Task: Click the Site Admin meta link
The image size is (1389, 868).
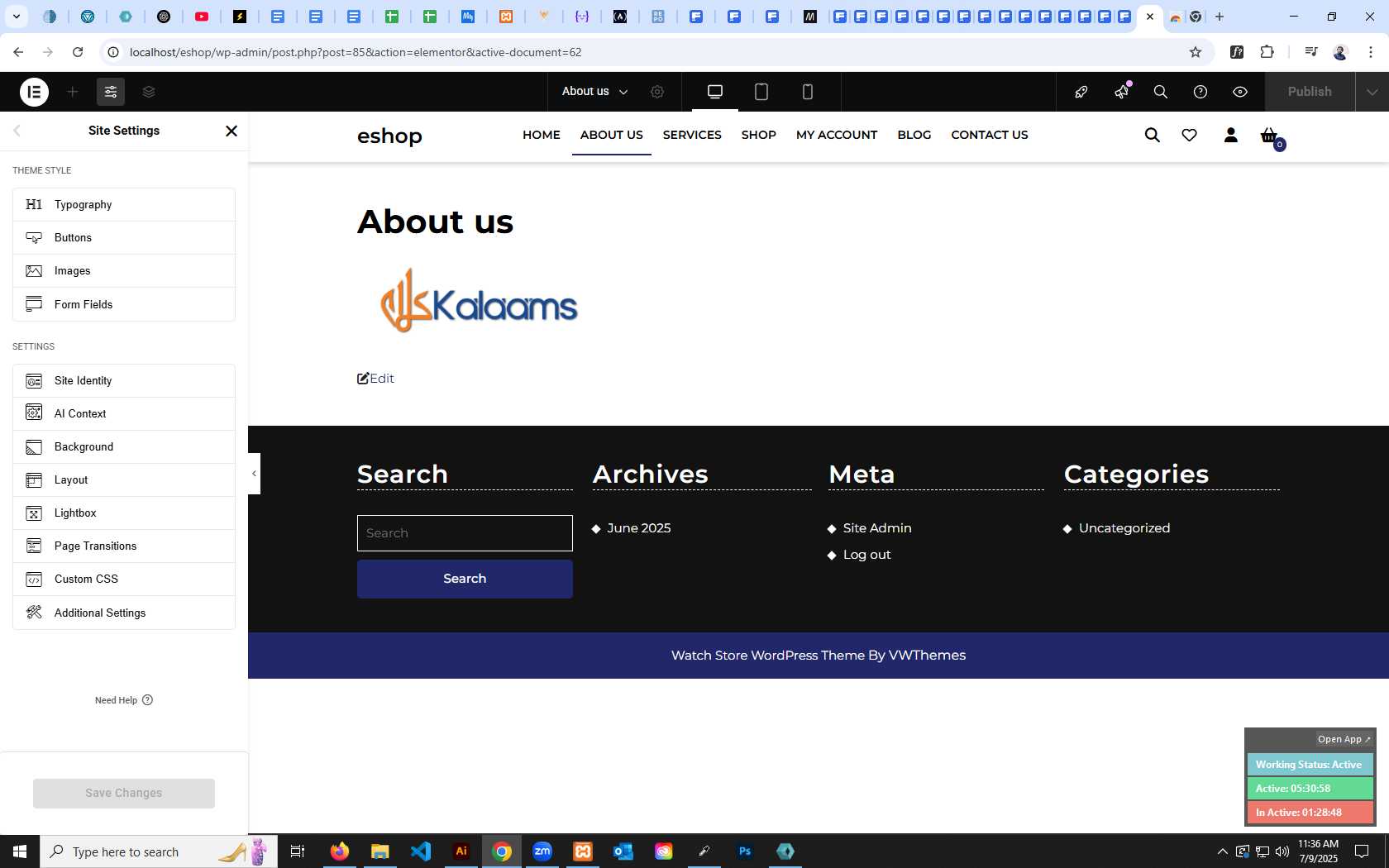Action: [877, 528]
